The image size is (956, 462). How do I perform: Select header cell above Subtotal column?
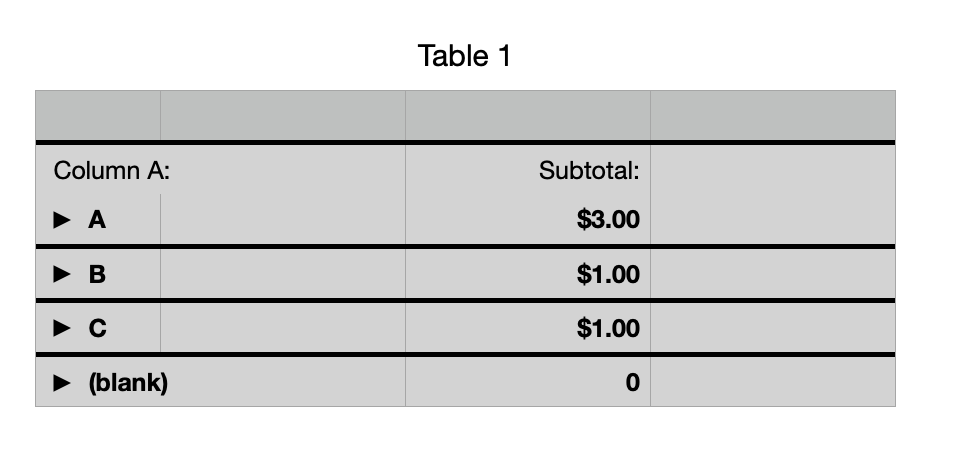[528, 115]
